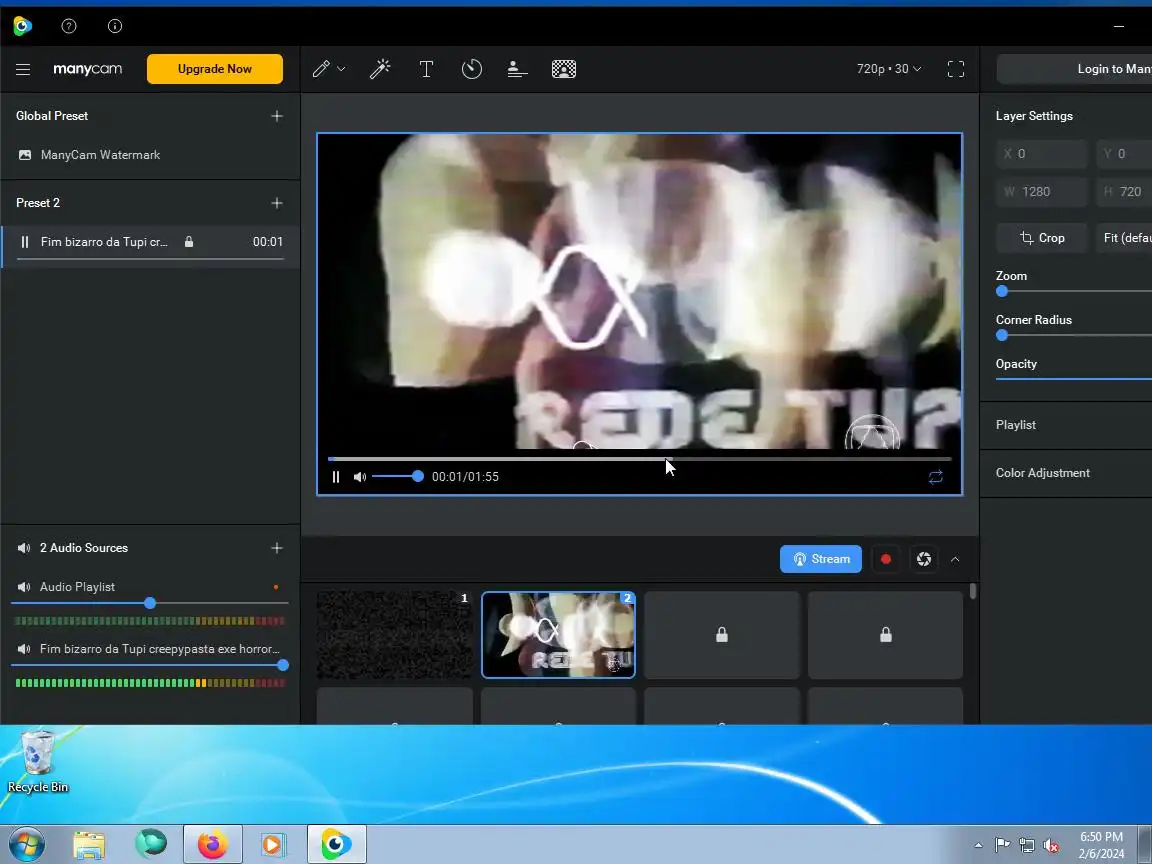Image resolution: width=1152 pixels, height=864 pixels.
Task: Open File Explorer from taskbar
Action: [89, 845]
